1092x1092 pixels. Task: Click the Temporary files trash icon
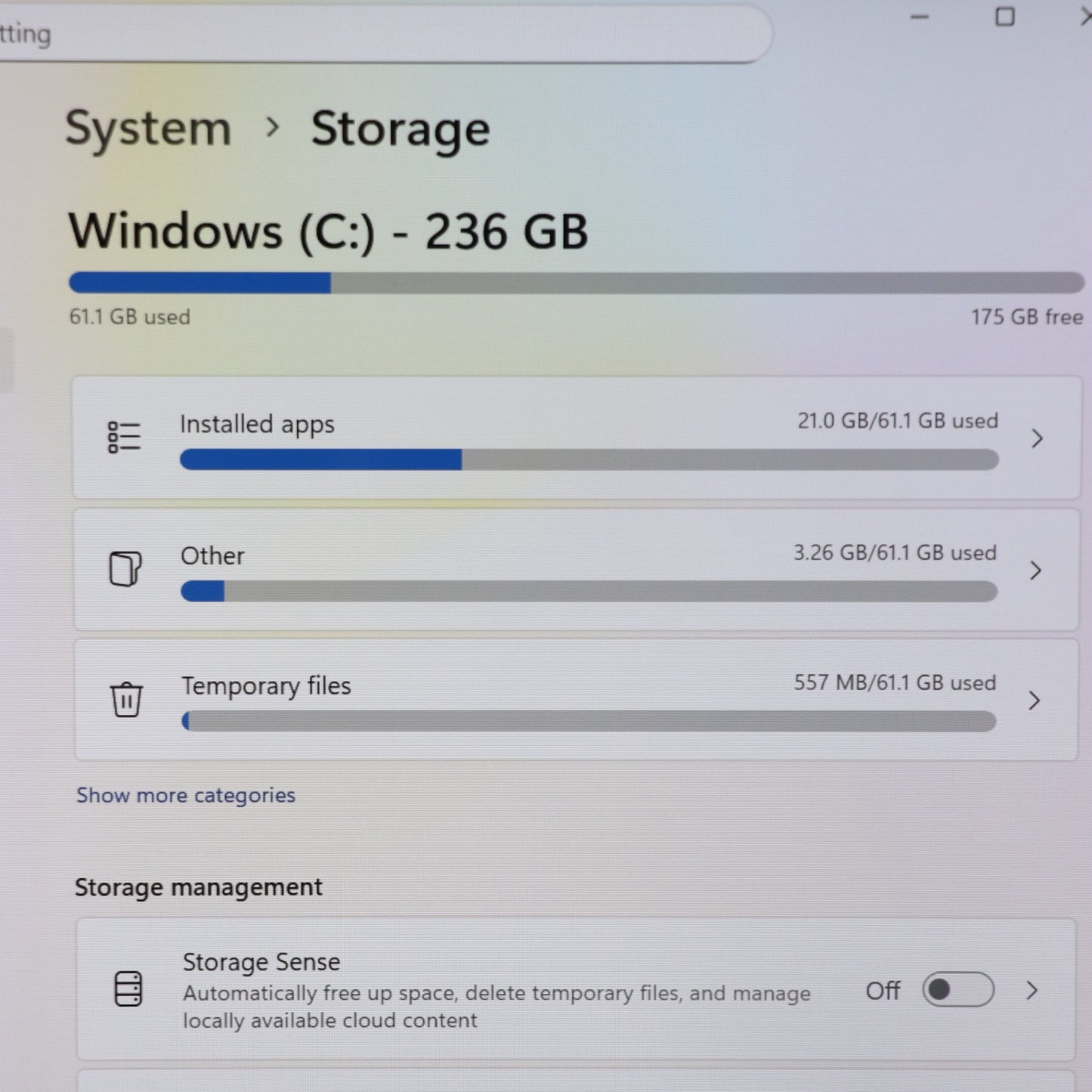[126, 699]
